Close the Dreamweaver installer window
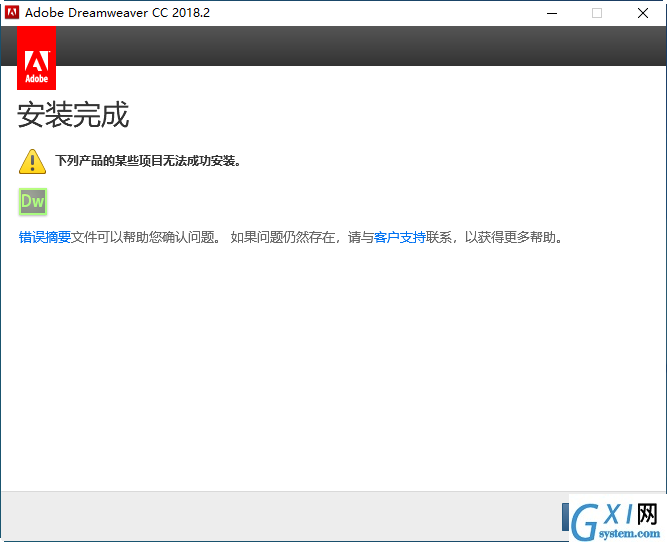The height and width of the screenshot is (542, 667). [x=643, y=13]
